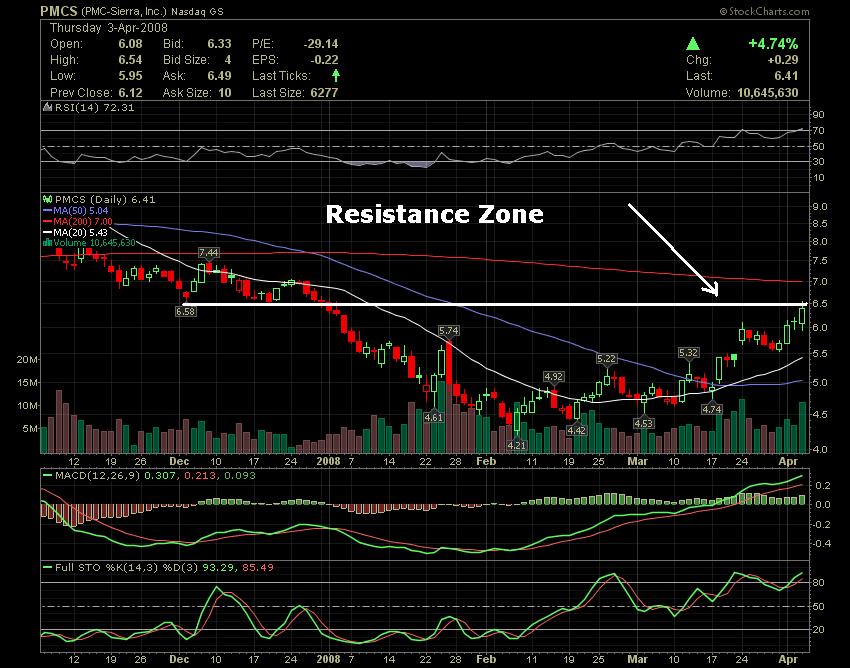
Task: Click the 9.0 price axis label
Action: [820, 207]
